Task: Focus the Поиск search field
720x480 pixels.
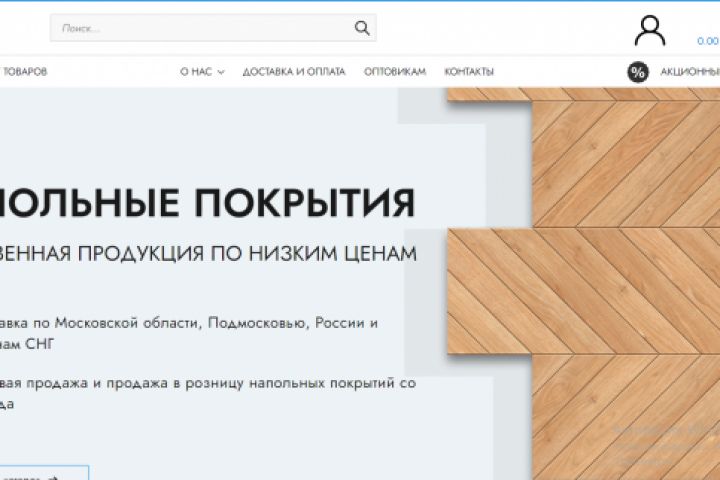Action: 213,28
